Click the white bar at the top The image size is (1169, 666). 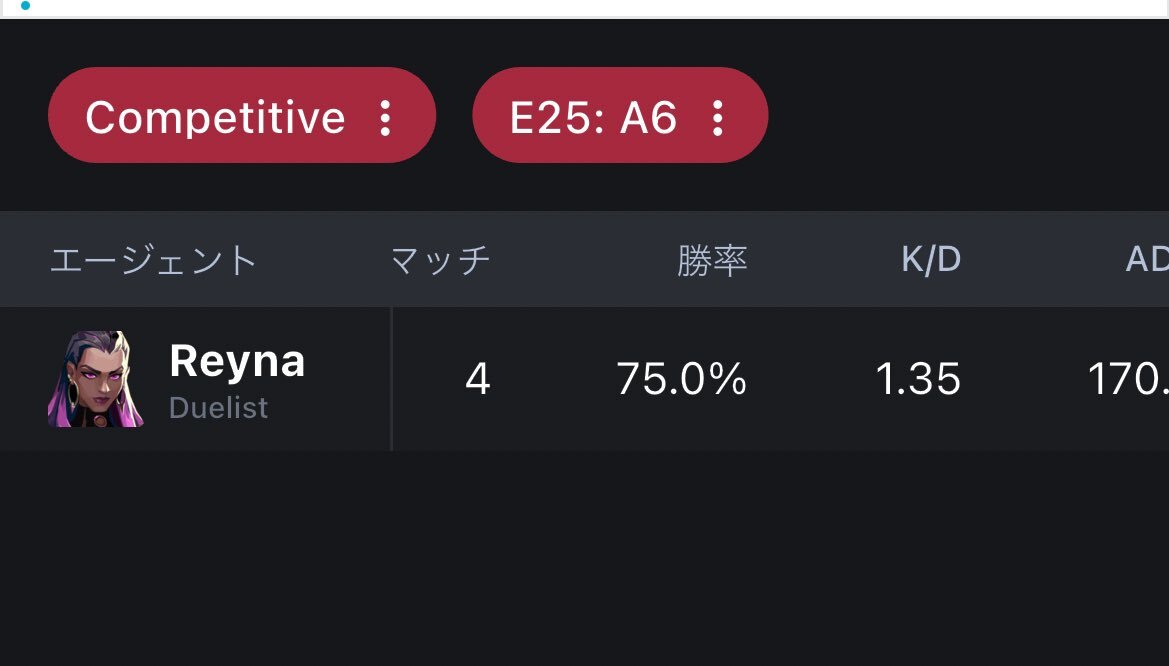(600, 8)
